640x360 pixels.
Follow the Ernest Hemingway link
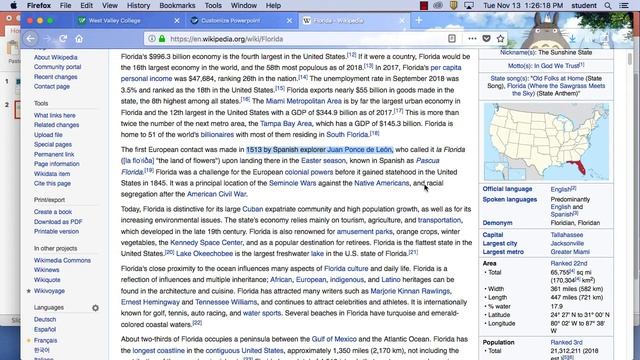(x=150, y=302)
